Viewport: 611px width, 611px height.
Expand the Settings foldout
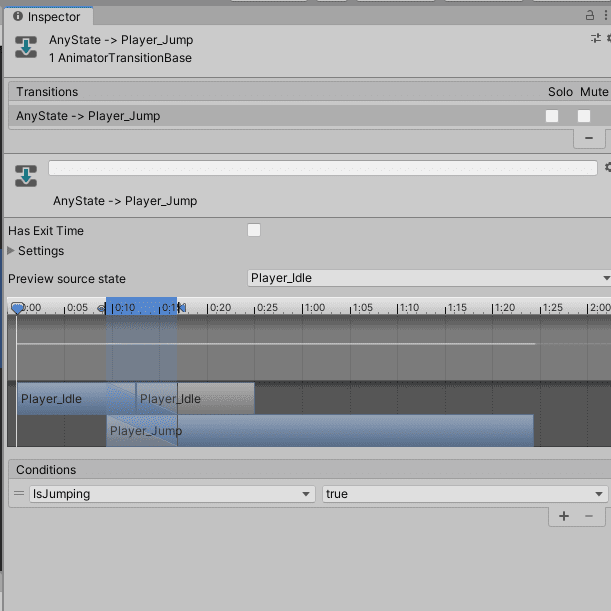click(x=12, y=251)
